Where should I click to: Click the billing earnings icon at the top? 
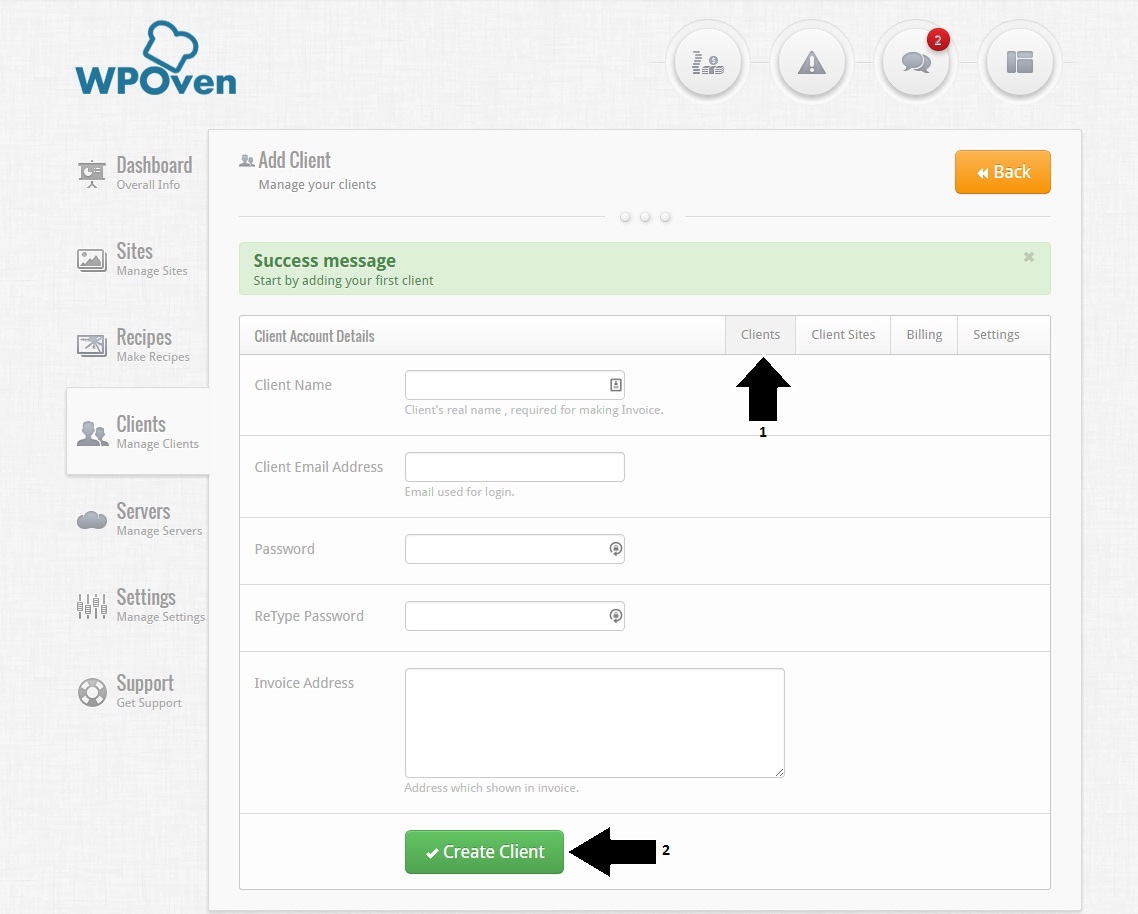pos(707,62)
